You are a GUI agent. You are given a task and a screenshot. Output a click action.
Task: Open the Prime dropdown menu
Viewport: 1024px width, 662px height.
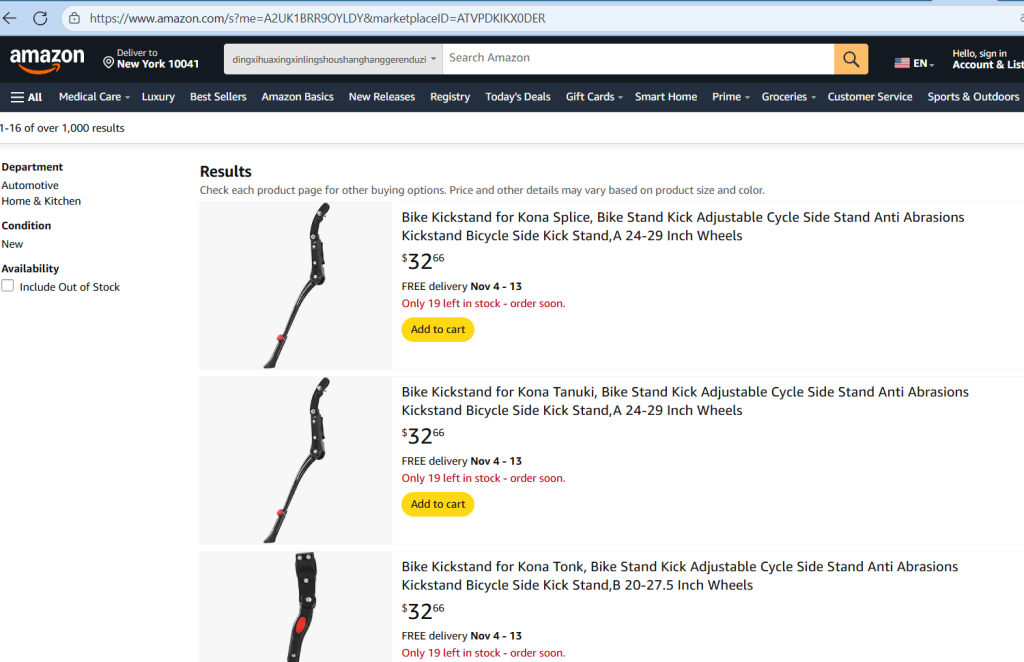(730, 97)
